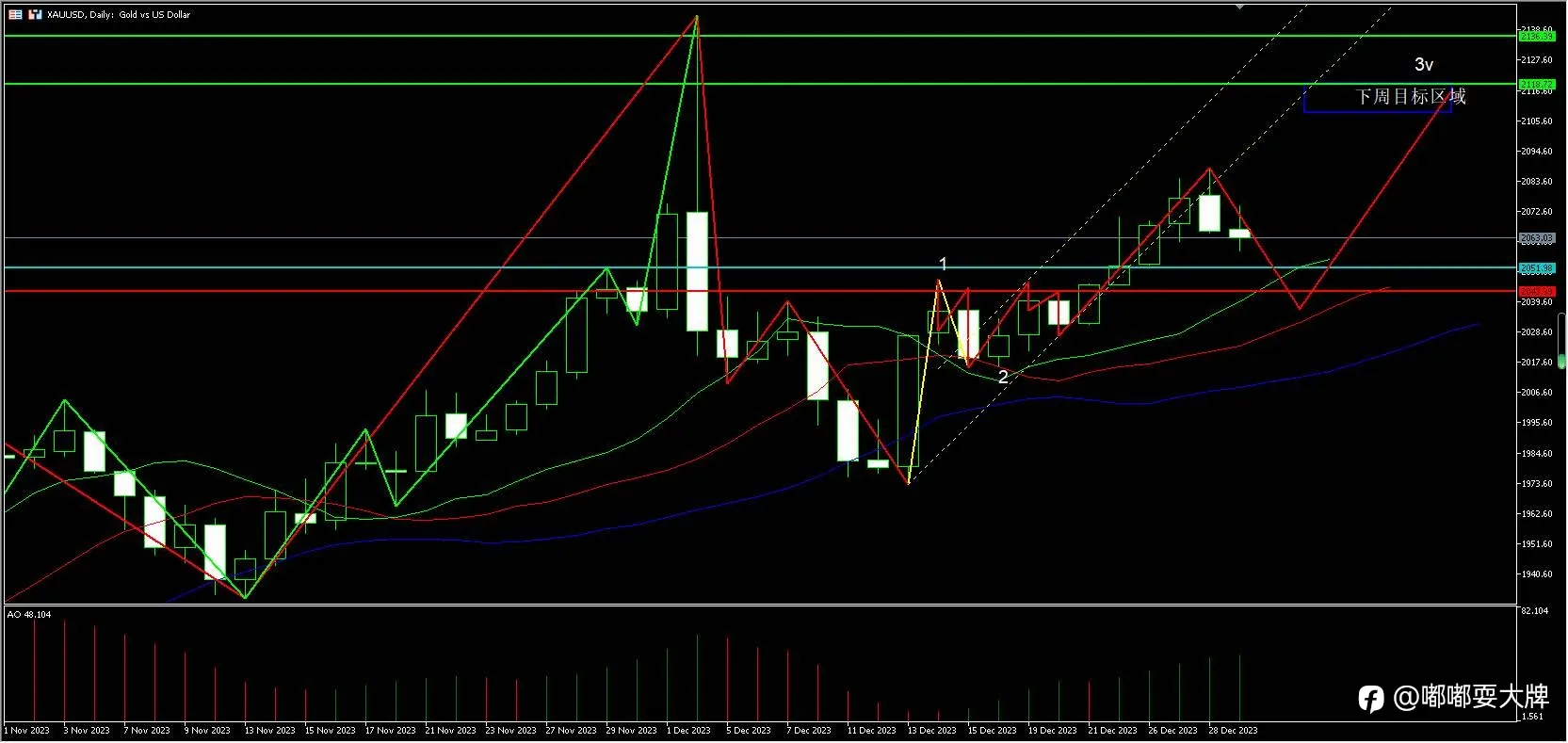Click the 下周目标区域 text label
This screenshot has width=1568, height=743.
pos(1410,96)
